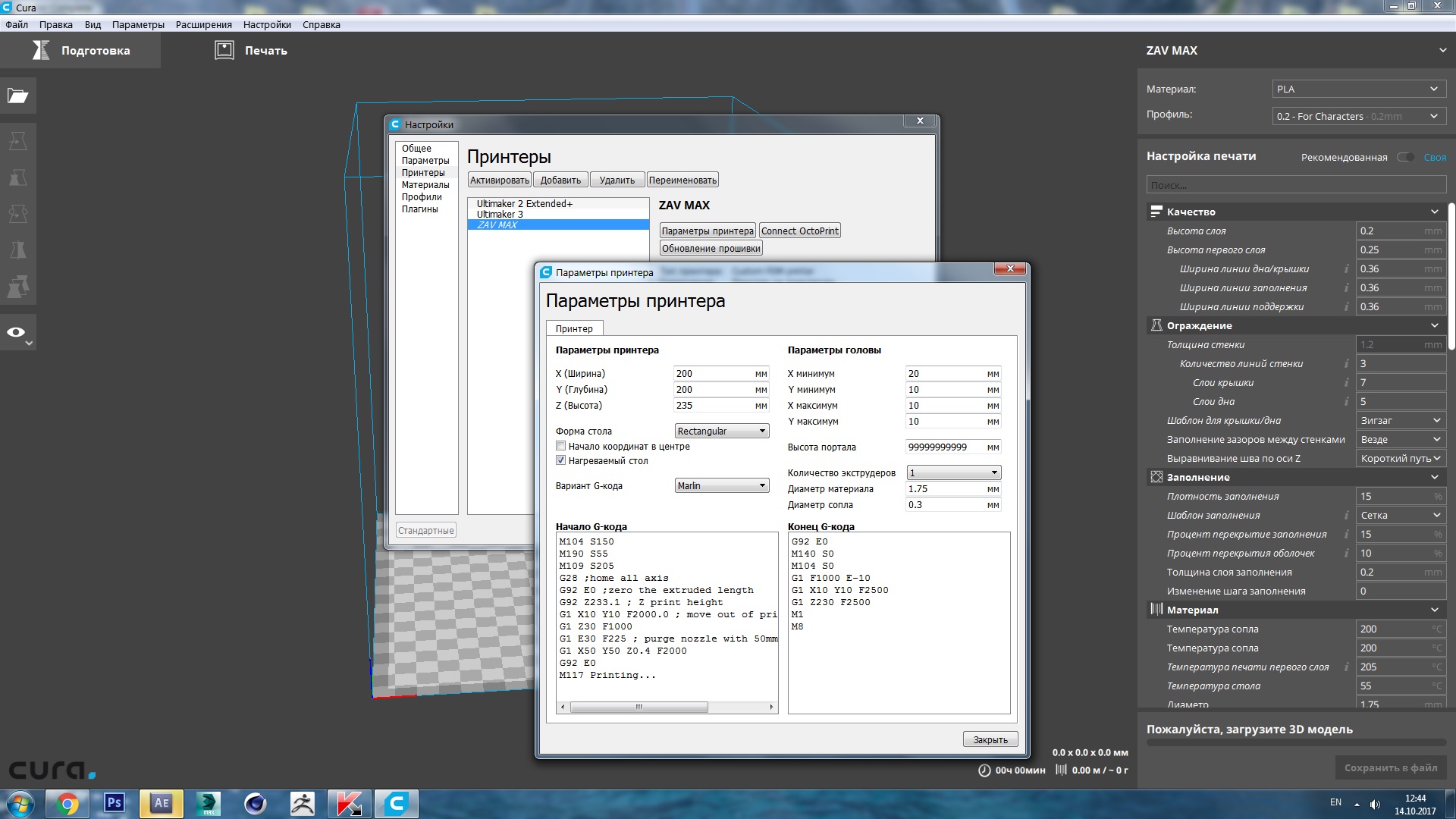1456x819 pixels.
Task: Click the Connect OctoPrint button
Action: (x=800, y=231)
